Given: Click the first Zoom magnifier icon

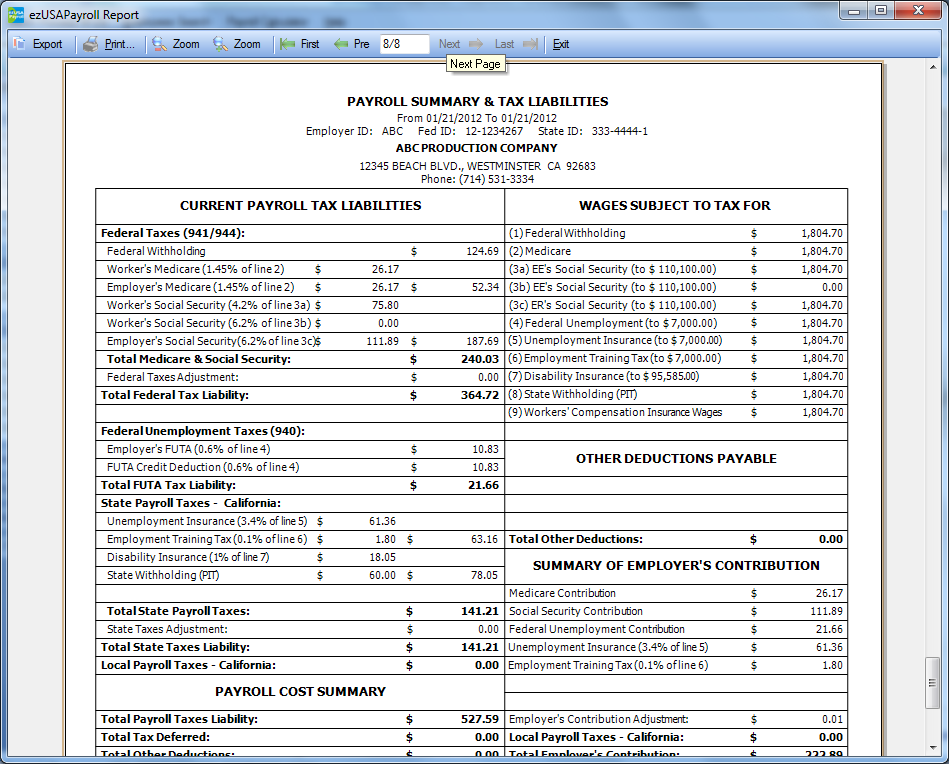Looking at the screenshot, I should [x=159, y=44].
